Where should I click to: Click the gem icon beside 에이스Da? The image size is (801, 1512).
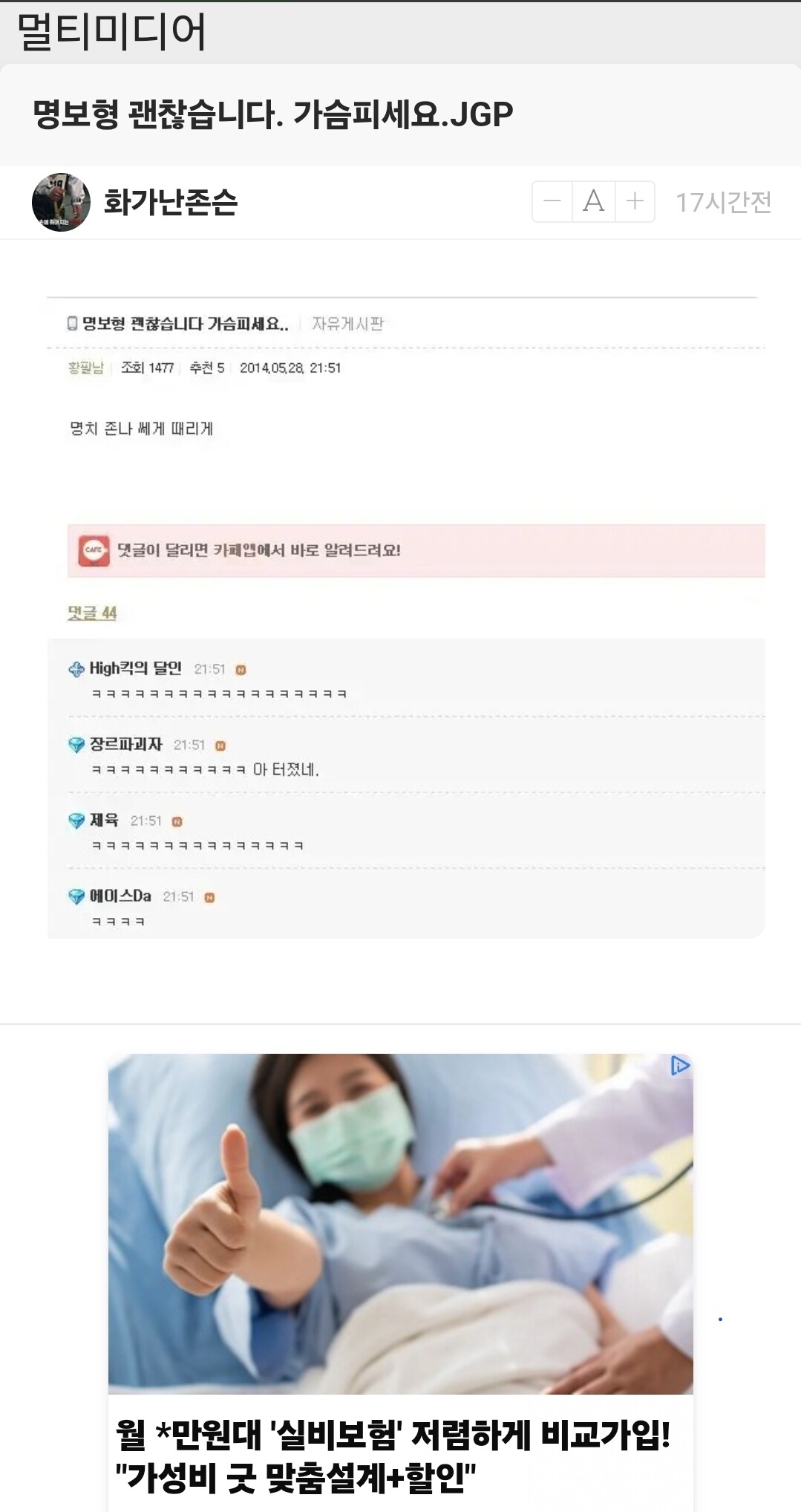pos(76,896)
